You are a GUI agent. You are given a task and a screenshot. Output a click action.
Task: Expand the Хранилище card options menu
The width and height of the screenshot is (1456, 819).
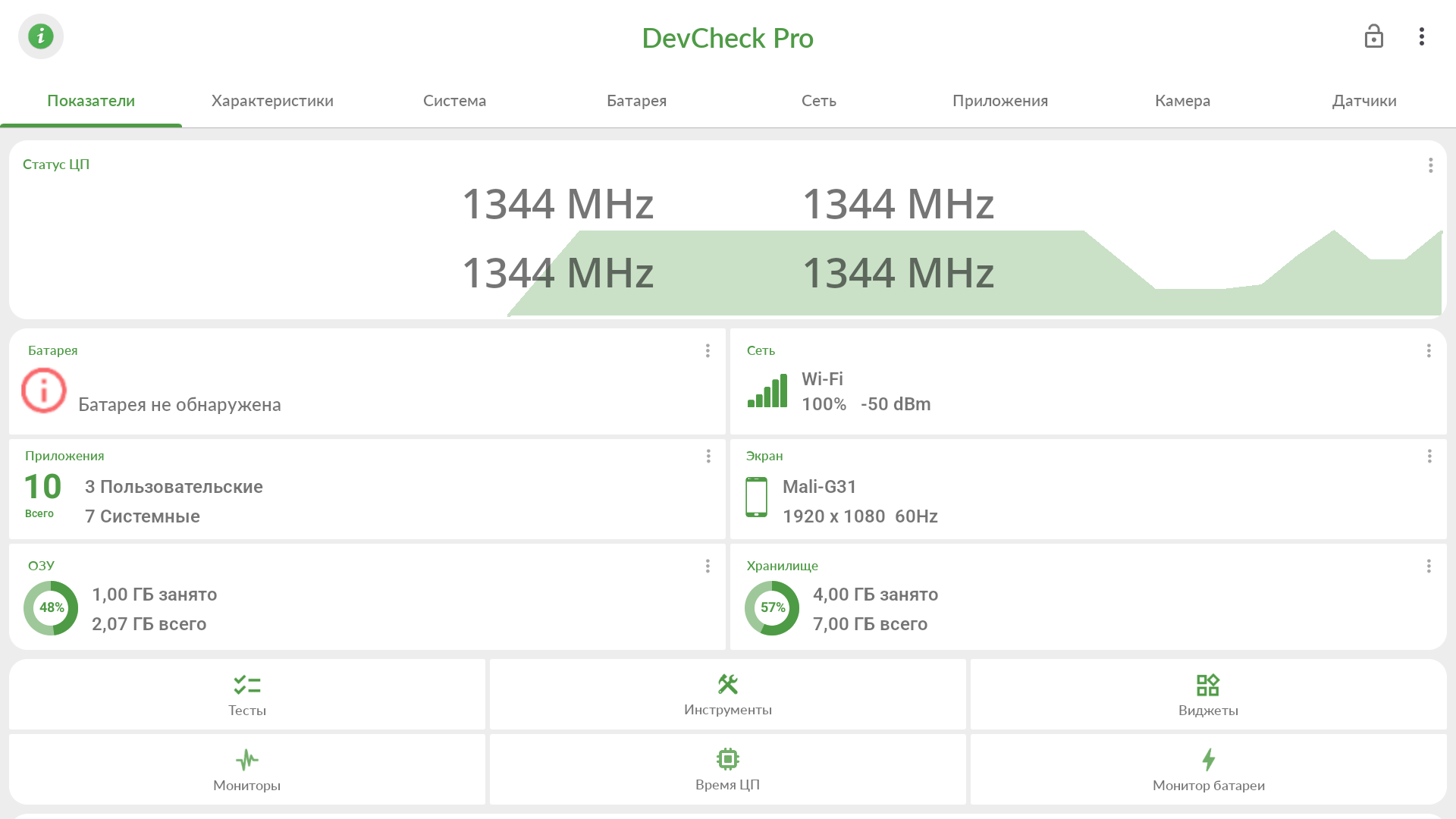(x=1429, y=566)
